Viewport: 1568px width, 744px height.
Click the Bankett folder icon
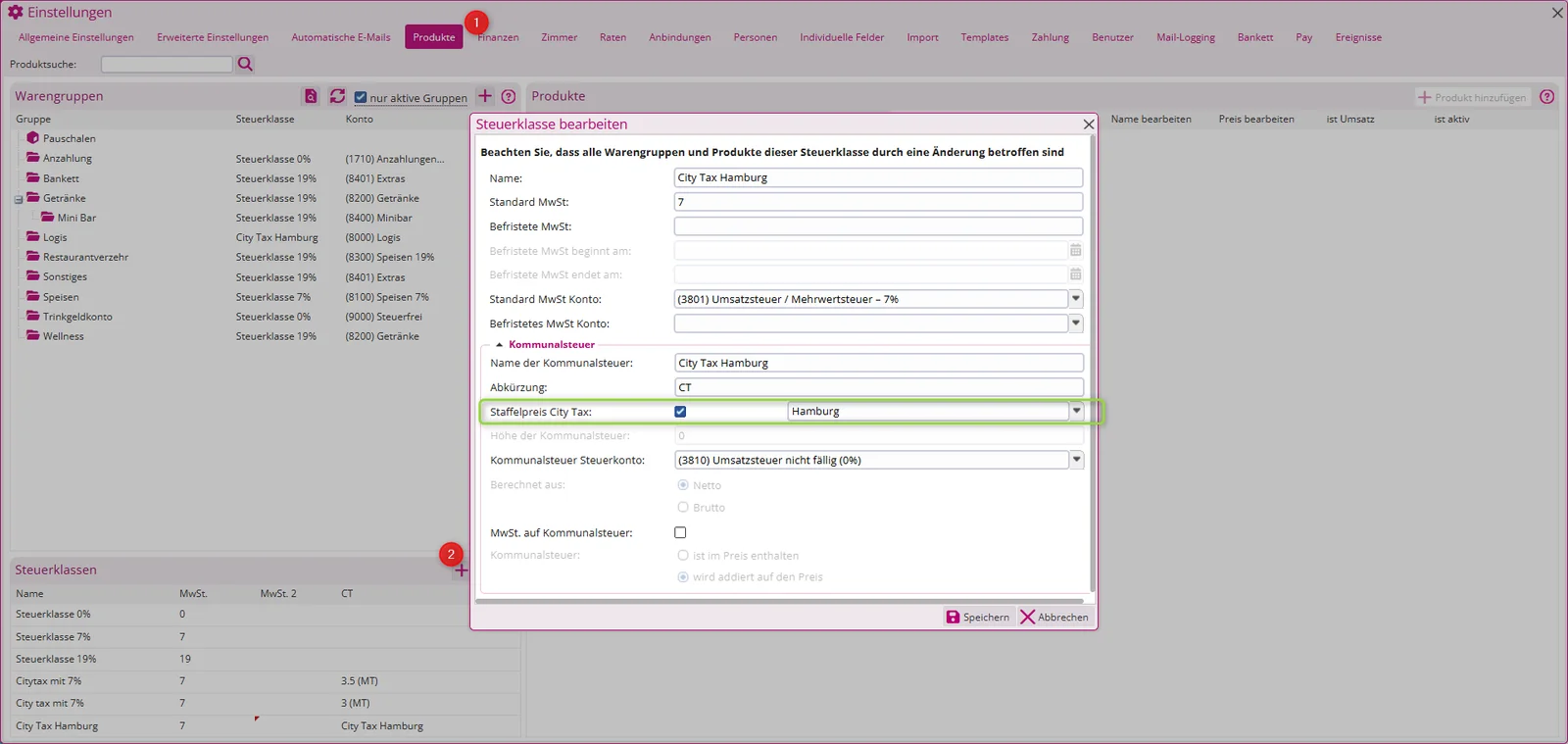[33, 177]
